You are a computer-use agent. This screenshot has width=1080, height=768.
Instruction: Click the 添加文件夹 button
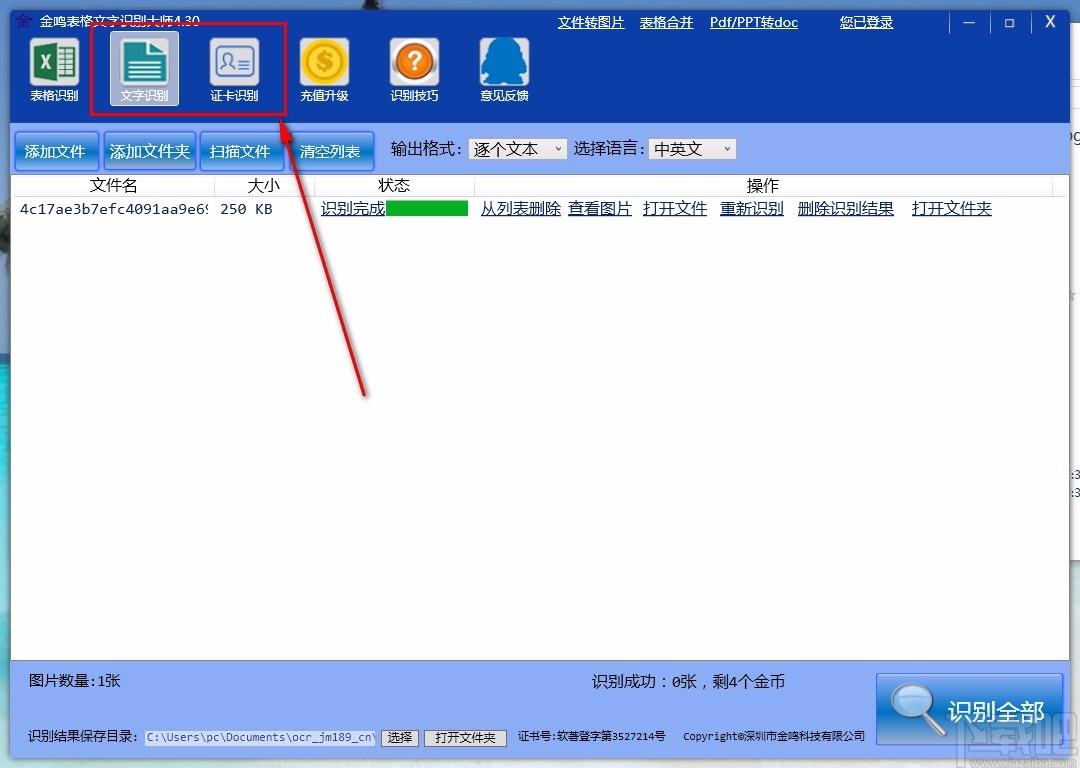(x=149, y=152)
